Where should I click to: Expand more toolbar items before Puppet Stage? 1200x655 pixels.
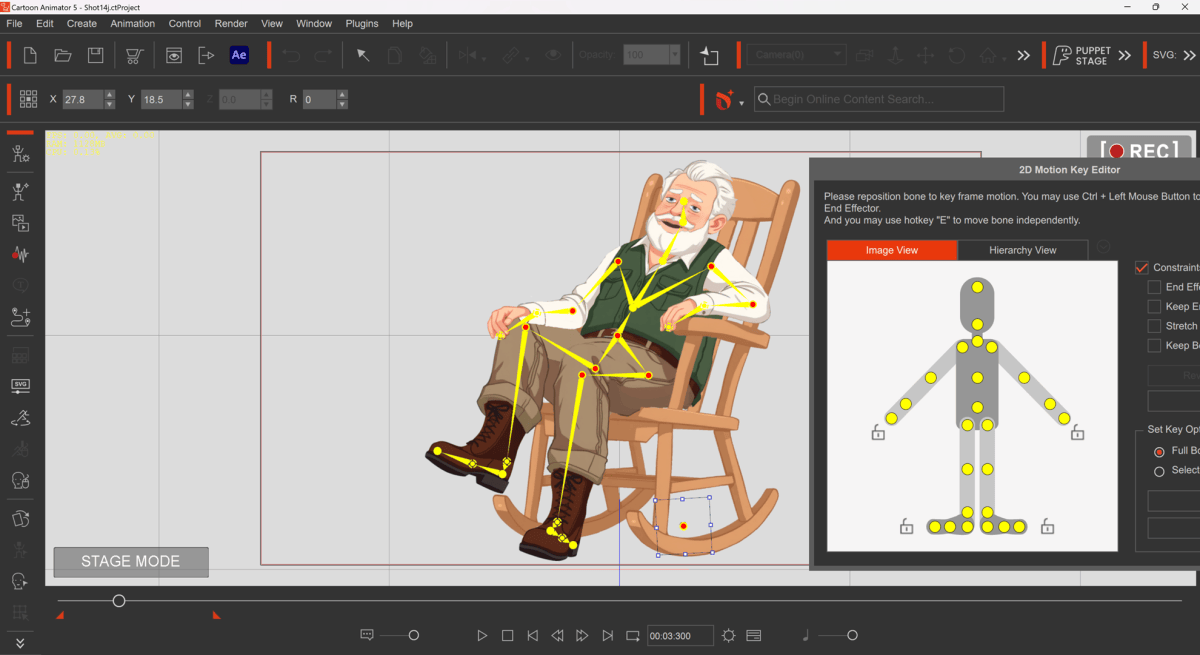[1023, 55]
